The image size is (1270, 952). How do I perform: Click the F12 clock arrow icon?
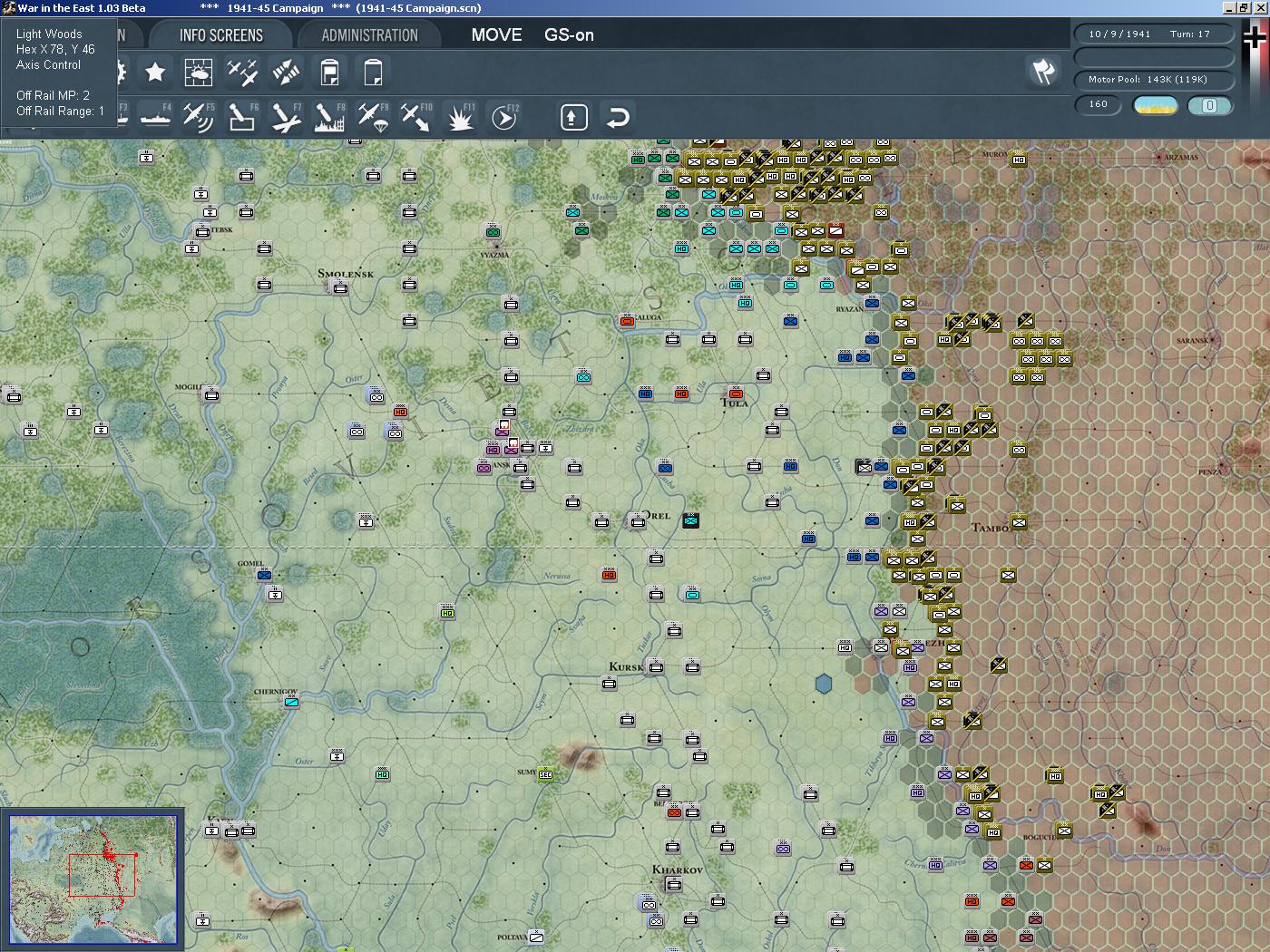(x=504, y=117)
